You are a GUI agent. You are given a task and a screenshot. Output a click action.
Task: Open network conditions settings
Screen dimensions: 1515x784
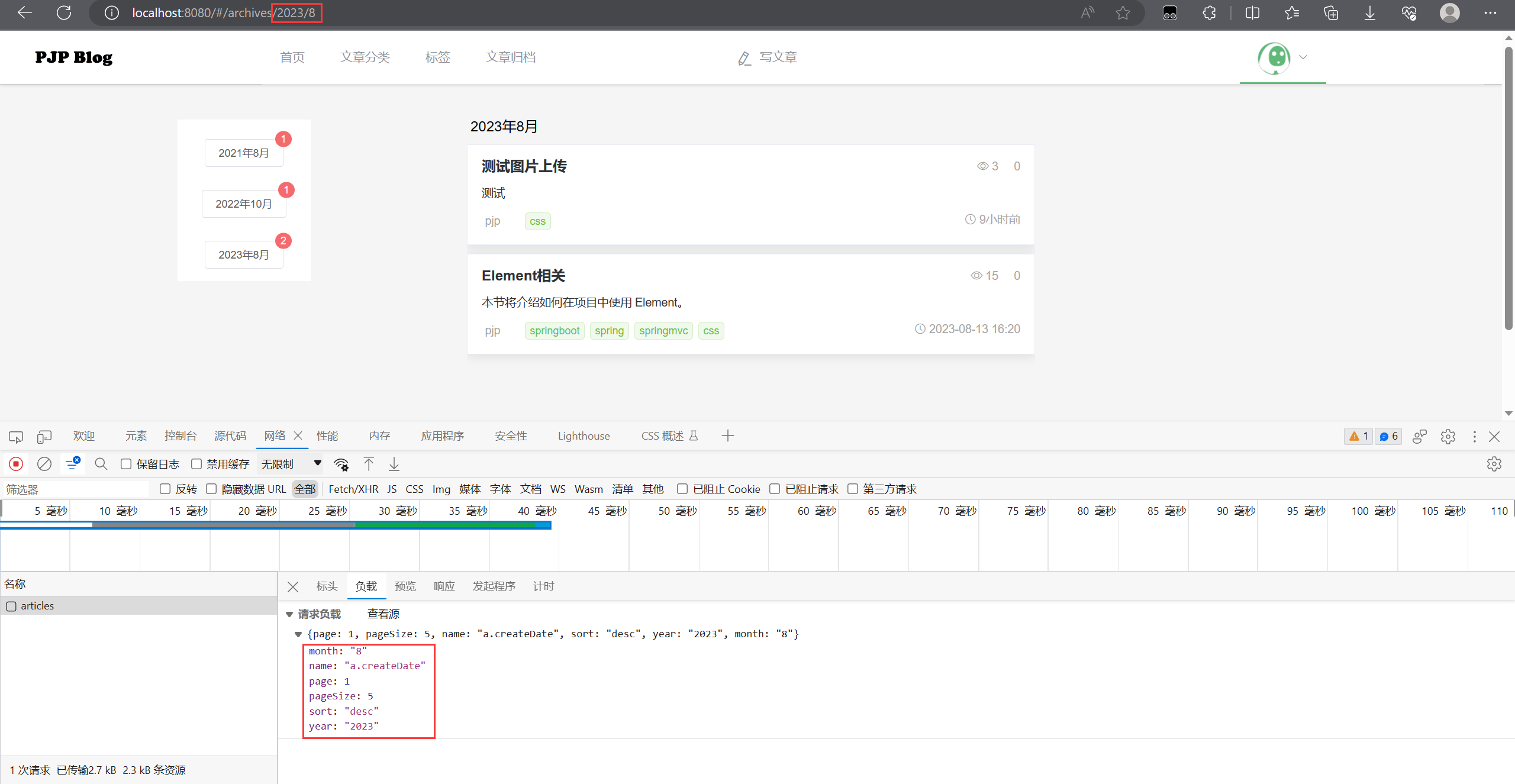point(341,464)
